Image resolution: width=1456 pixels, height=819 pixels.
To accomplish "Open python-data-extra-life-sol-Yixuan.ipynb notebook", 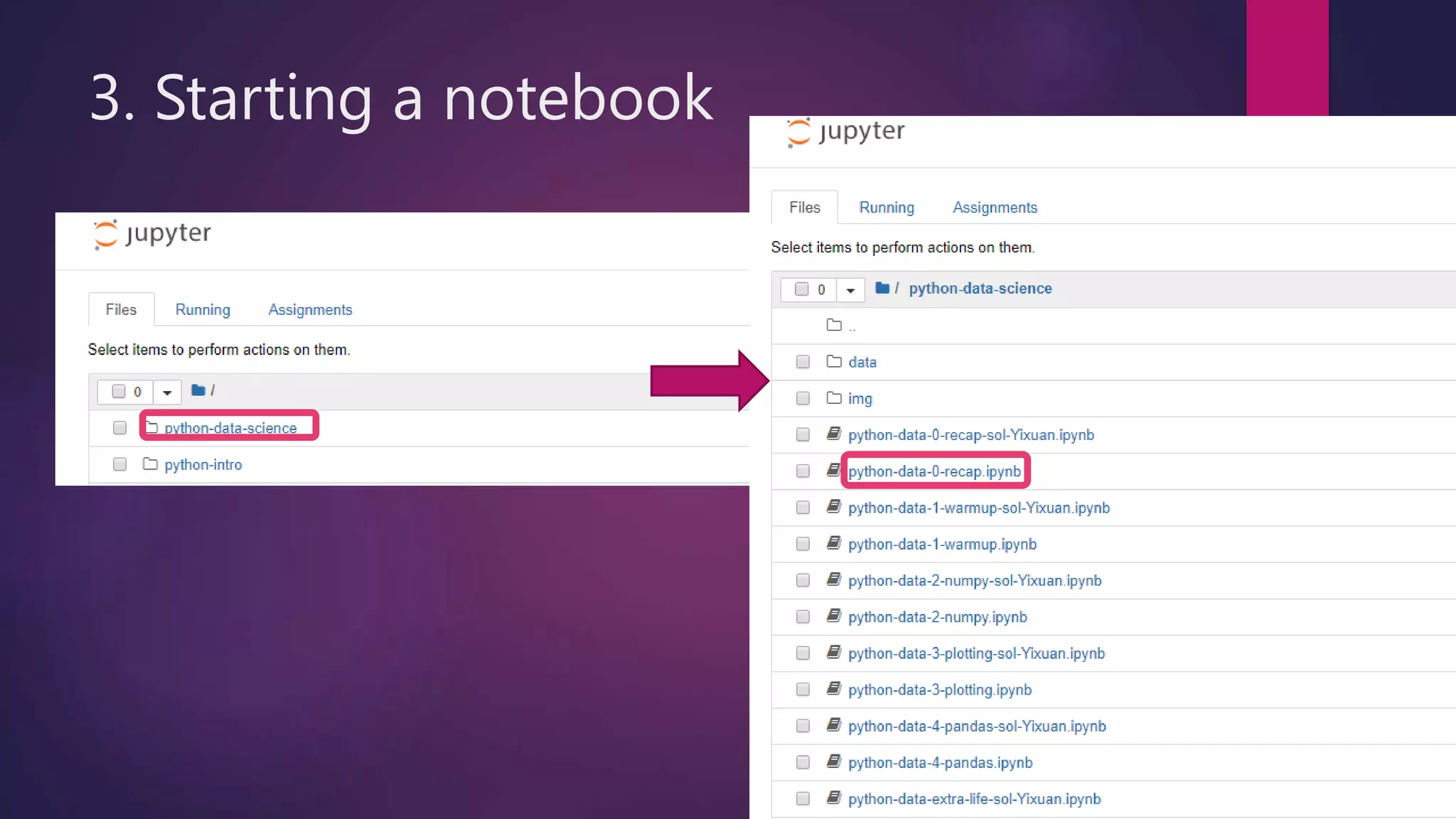I will tap(974, 799).
